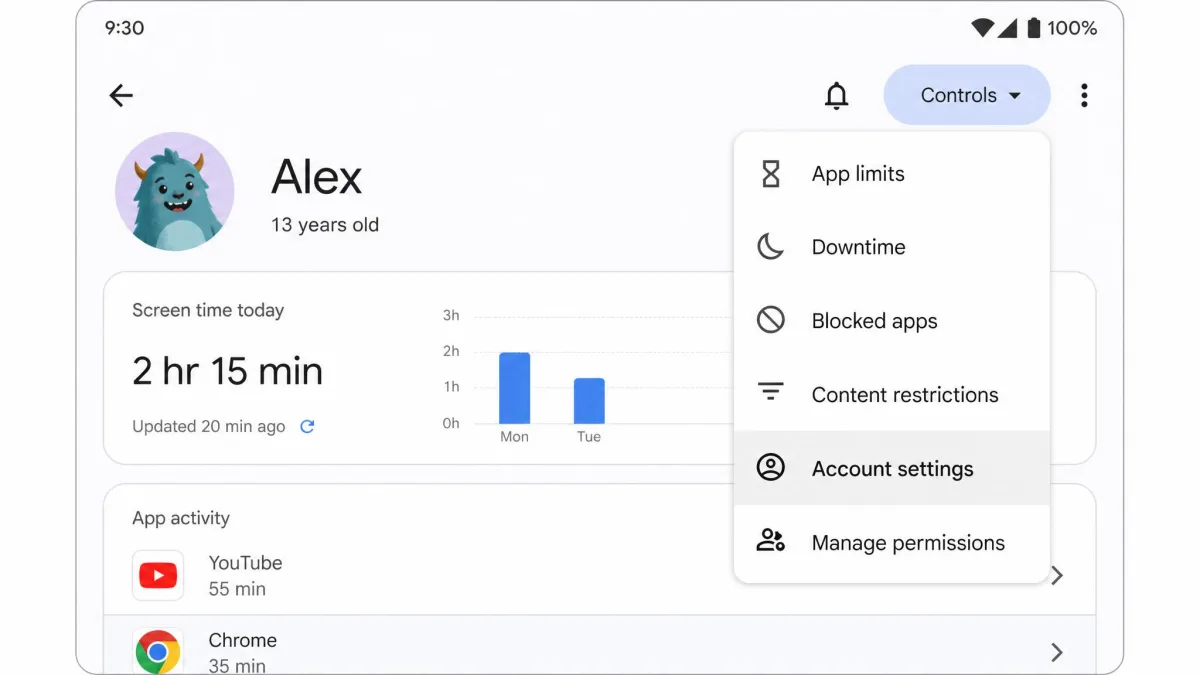The height and width of the screenshot is (675, 1200).
Task: Click the Screen time today heading
Action: click(x=208, y=310)
